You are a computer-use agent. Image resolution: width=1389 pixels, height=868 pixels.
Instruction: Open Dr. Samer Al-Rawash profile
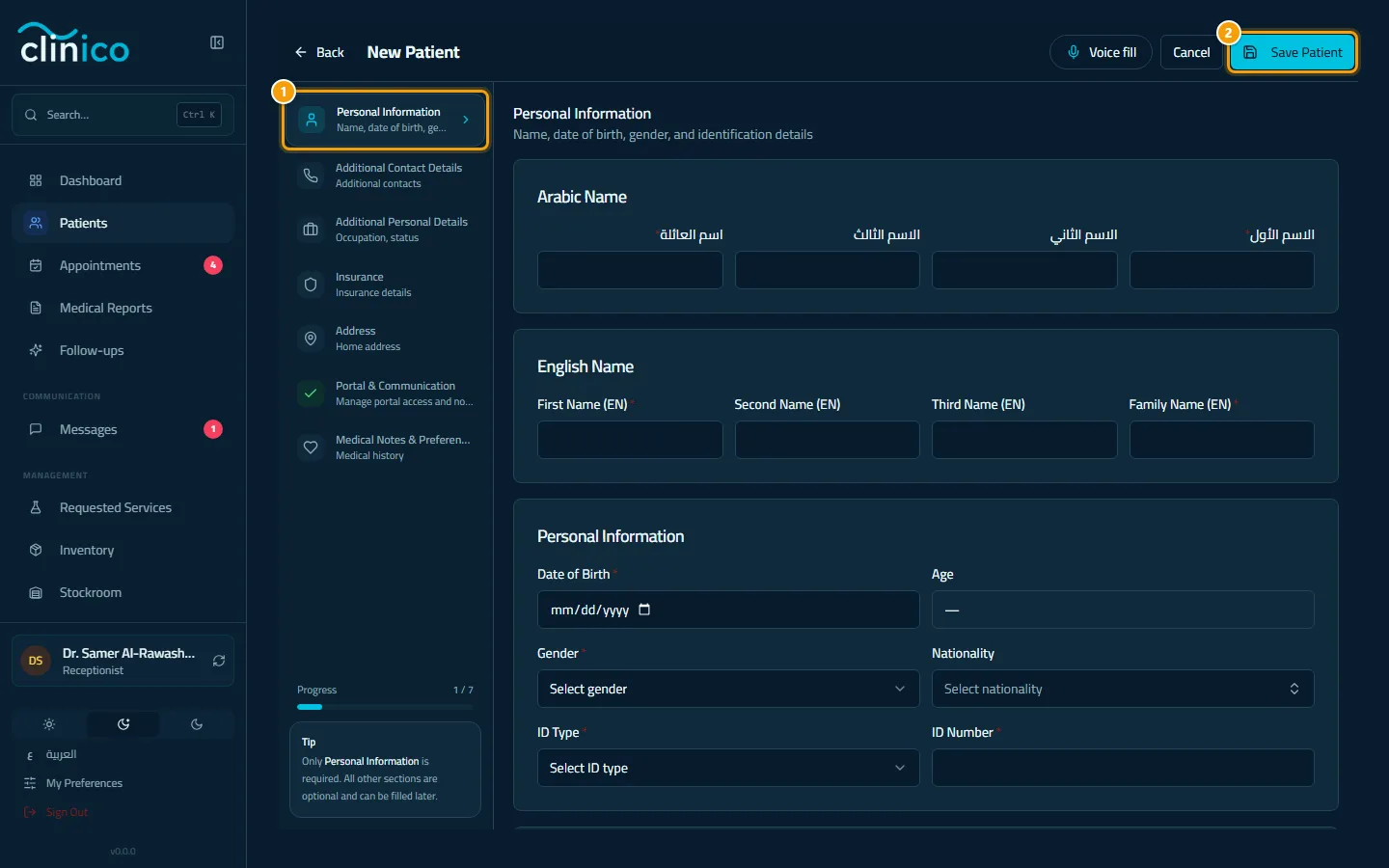click(123, 661)
